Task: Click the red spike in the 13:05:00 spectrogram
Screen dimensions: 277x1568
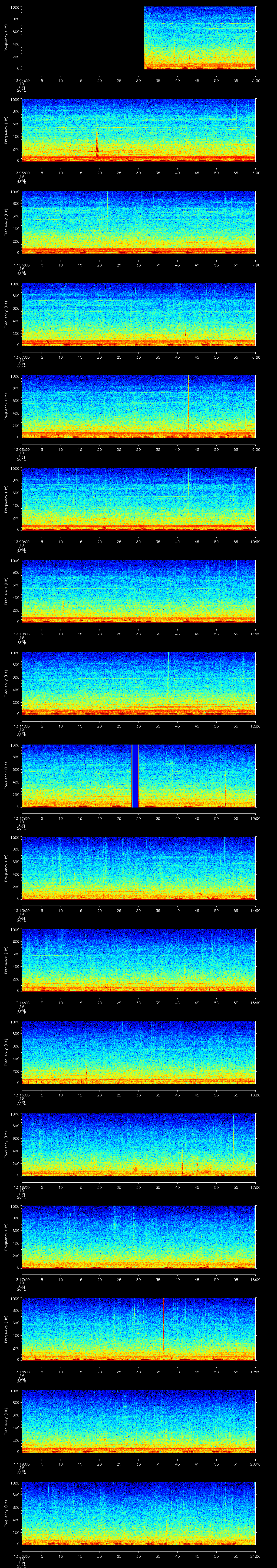Action: pyautogui.click(x=97, y=146)
